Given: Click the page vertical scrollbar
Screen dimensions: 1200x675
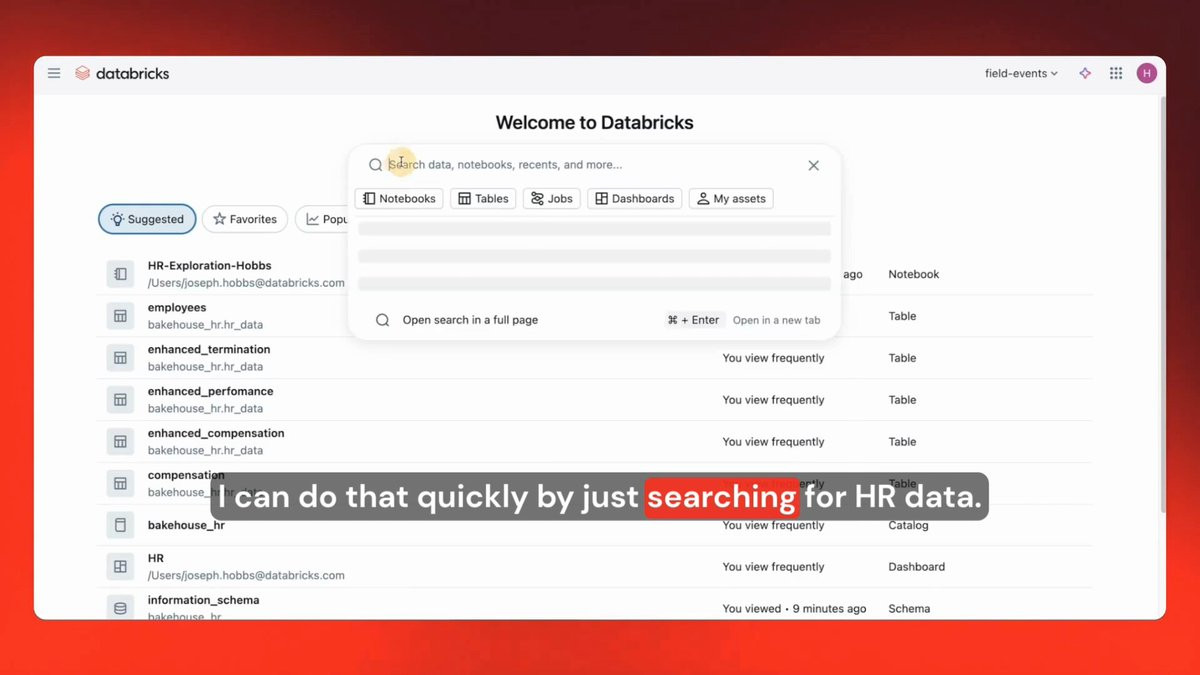Looking at the screenshot, I should (x=1161, y=305).
